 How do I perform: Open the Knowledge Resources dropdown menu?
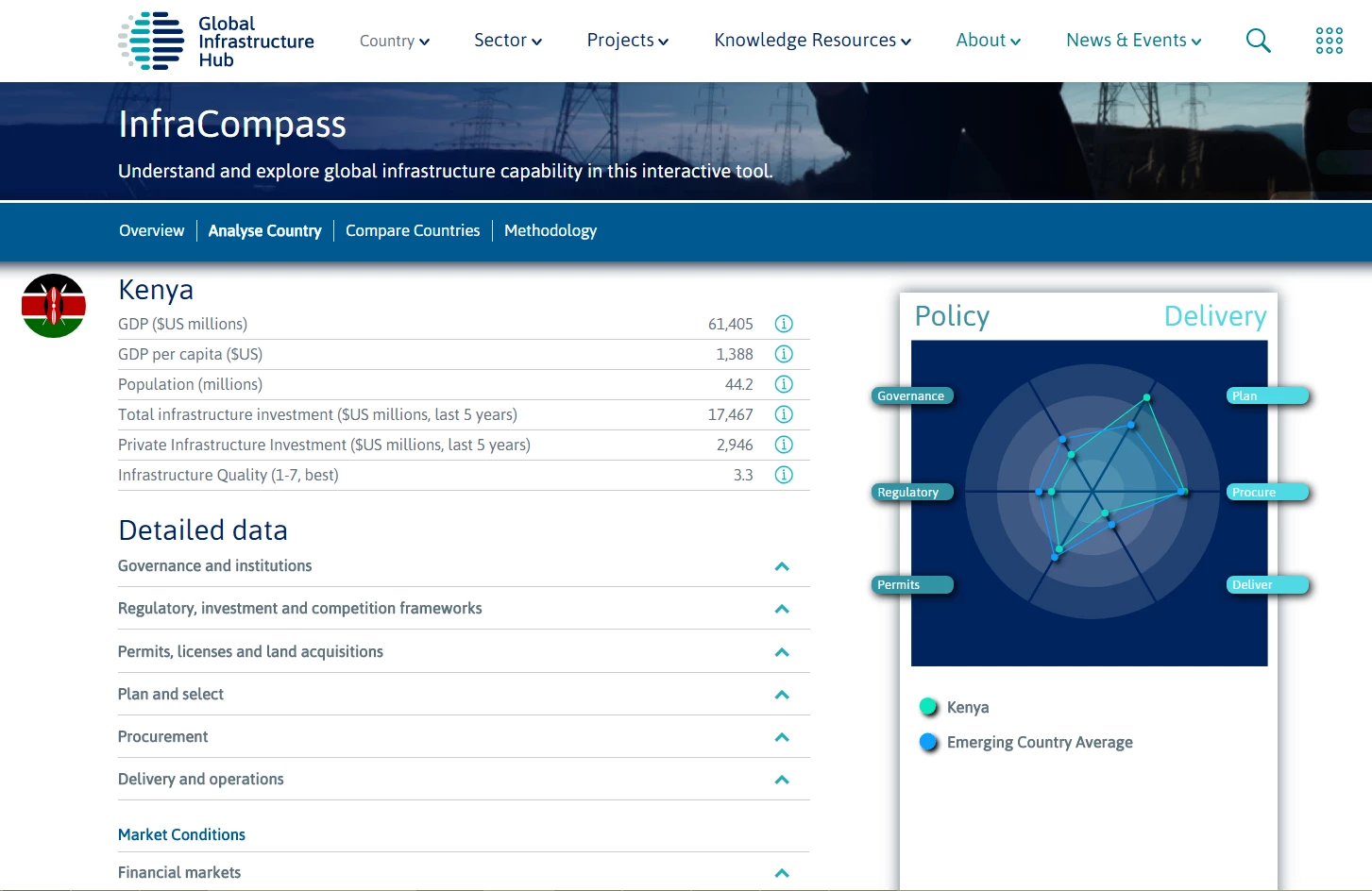tap(813, 41)
